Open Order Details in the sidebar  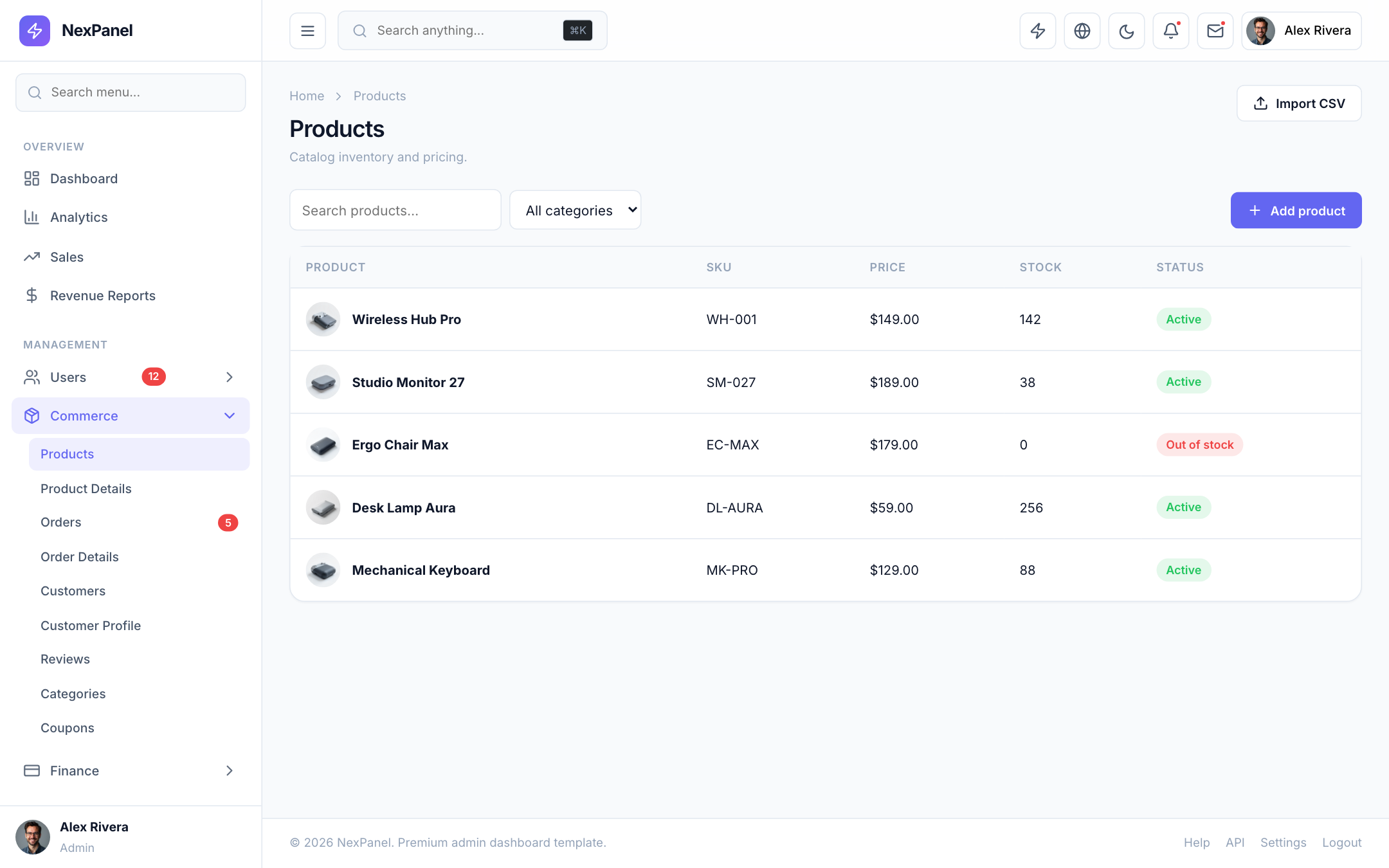coord(139,557)
